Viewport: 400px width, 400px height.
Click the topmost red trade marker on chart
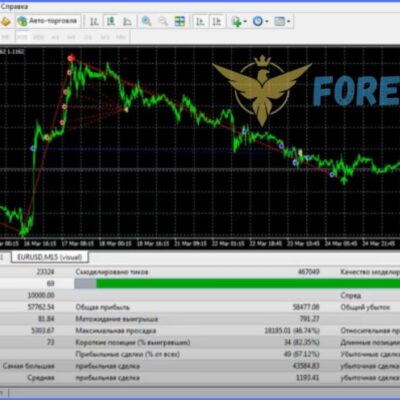71,58
